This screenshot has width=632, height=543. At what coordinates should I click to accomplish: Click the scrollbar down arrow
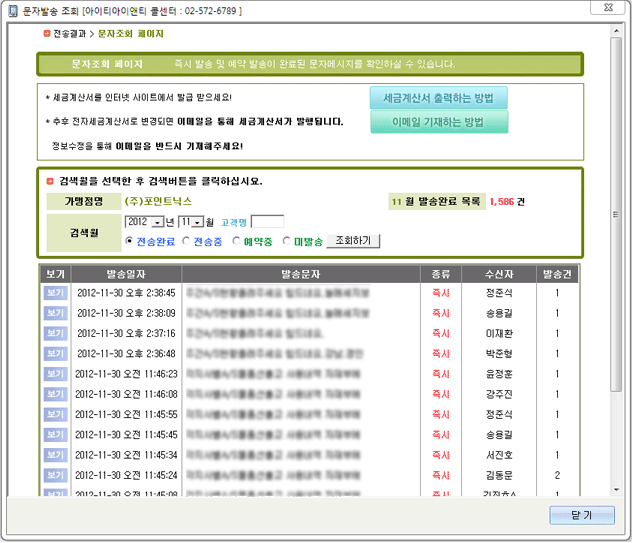point(615,490)
